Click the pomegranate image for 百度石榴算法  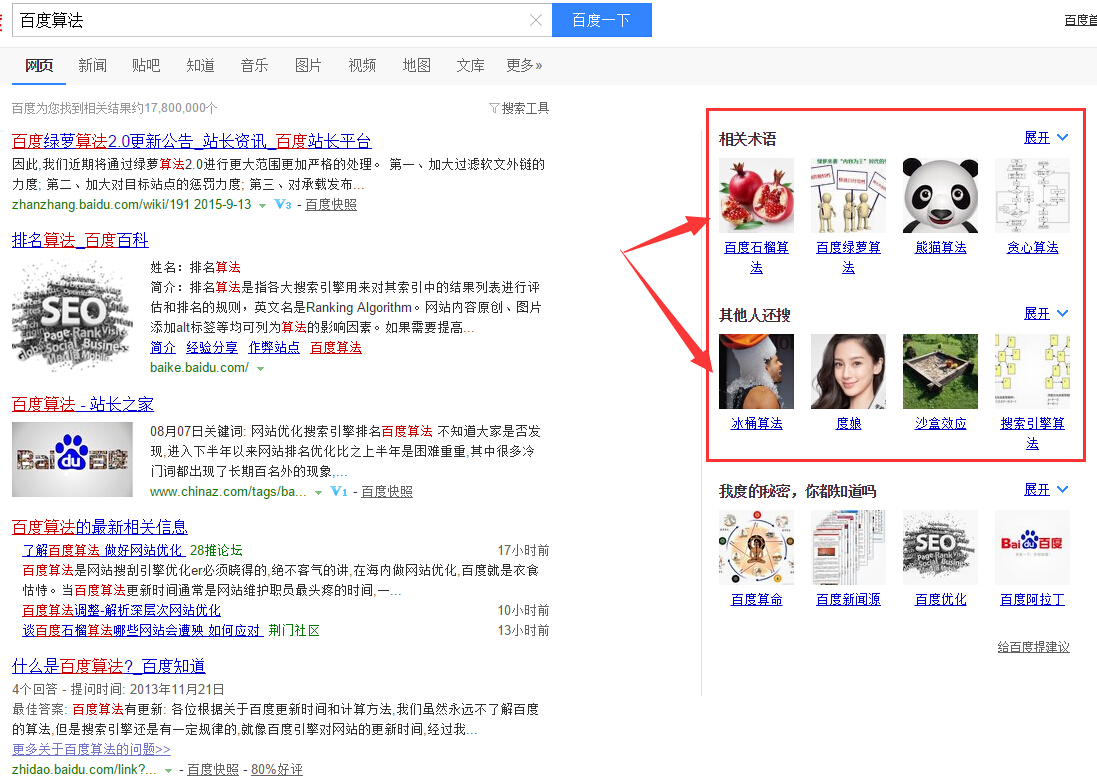[x=756, y=195]
